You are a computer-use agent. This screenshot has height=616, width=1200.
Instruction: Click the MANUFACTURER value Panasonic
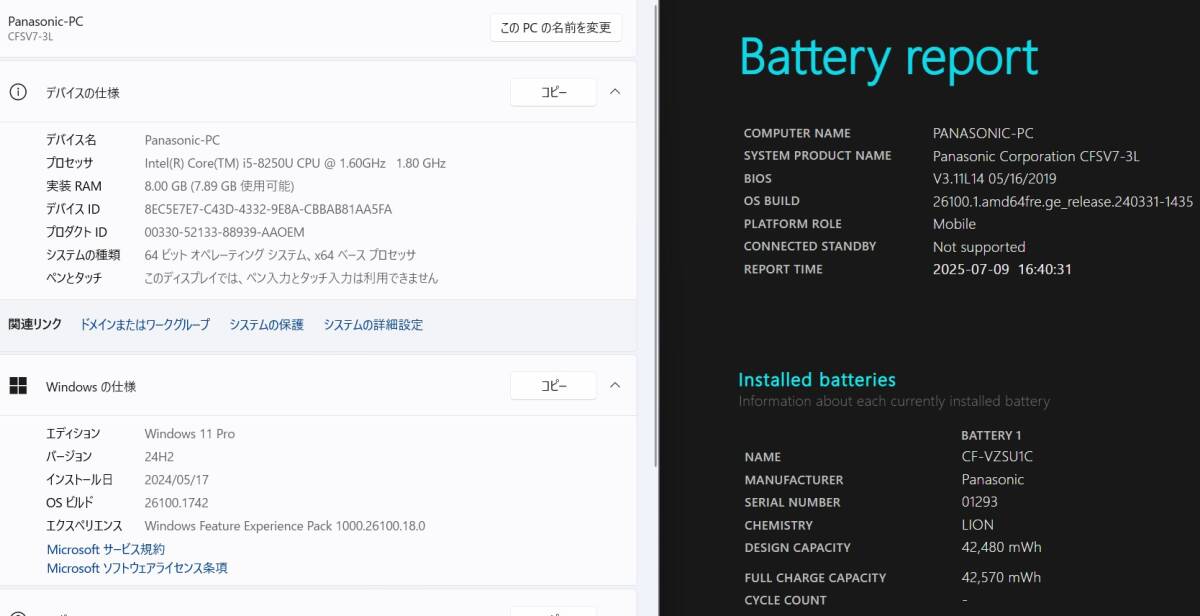992,480
